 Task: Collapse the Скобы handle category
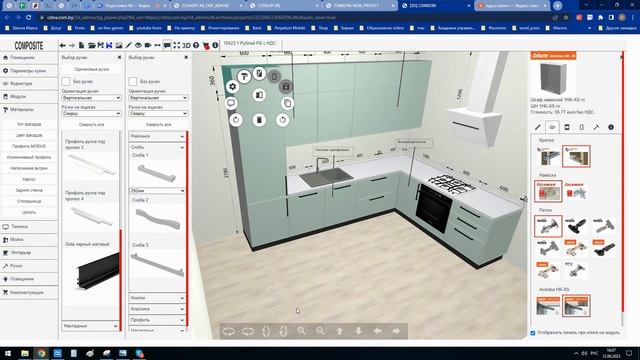pos(157,147)
